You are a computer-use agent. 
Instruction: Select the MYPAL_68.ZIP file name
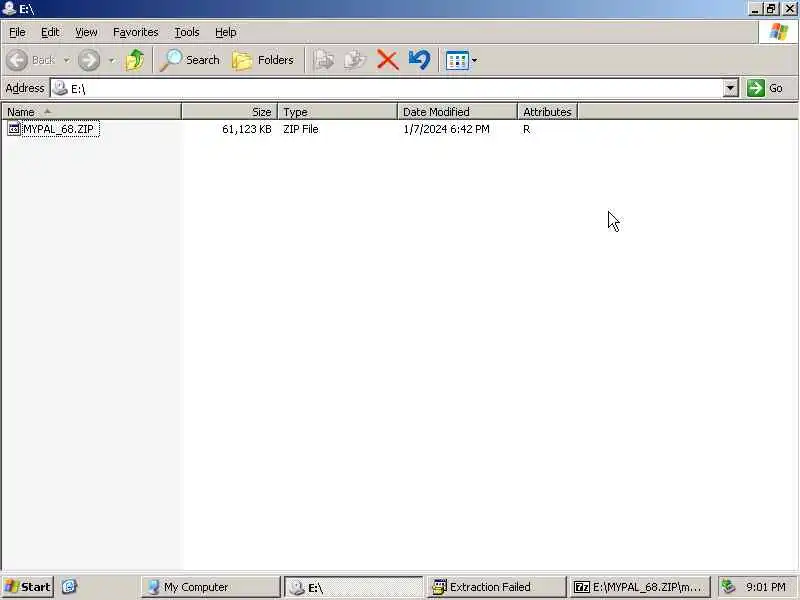(x=59, y=129)
